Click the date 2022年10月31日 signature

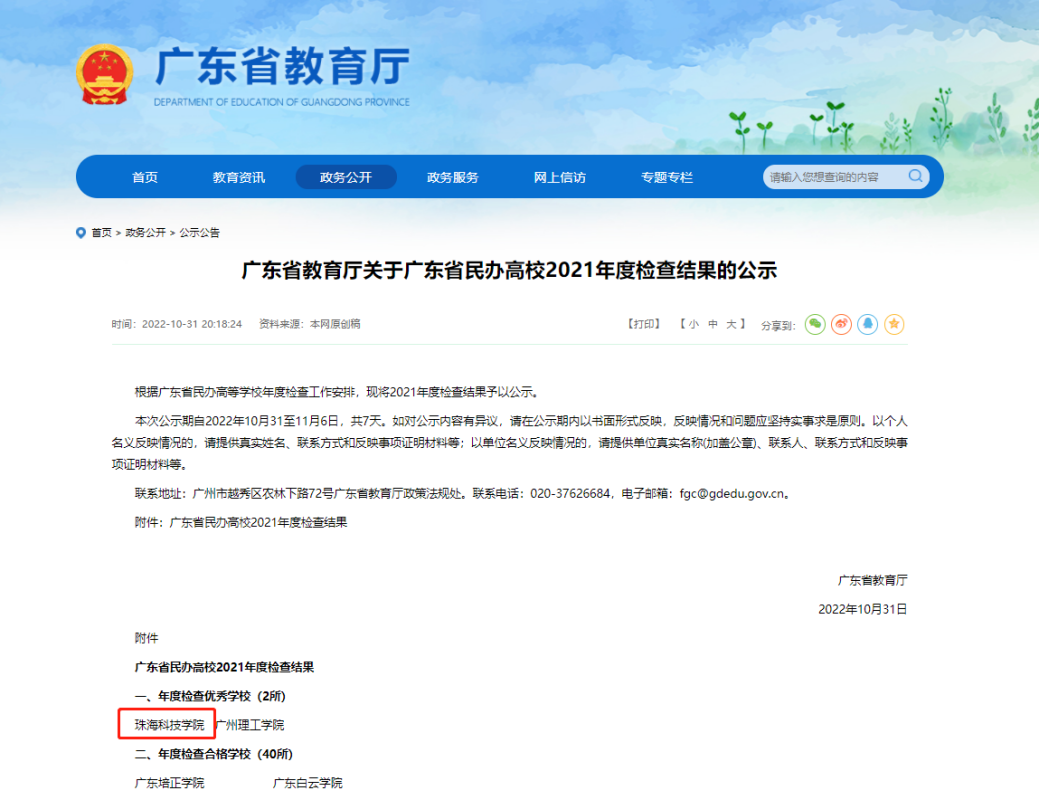pyautogui.click(x=863, y=609)
